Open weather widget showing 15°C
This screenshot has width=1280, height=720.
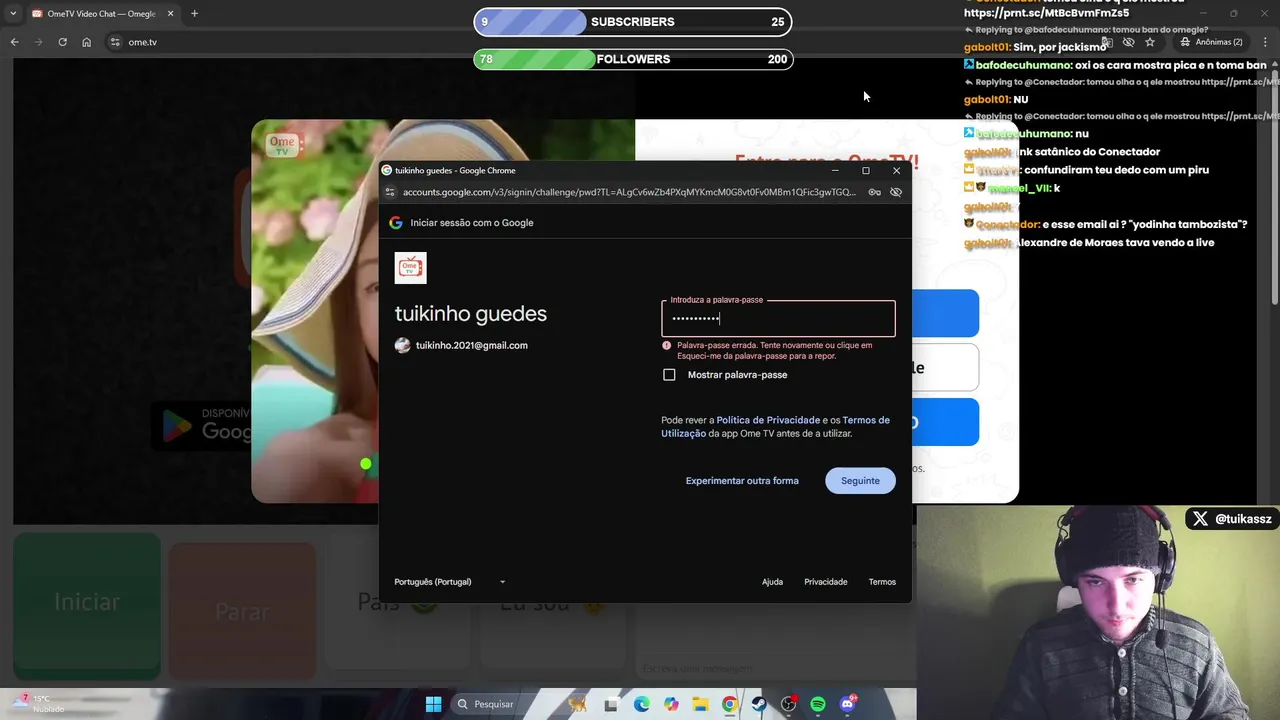pyautogui.click(x=40, y=704)
